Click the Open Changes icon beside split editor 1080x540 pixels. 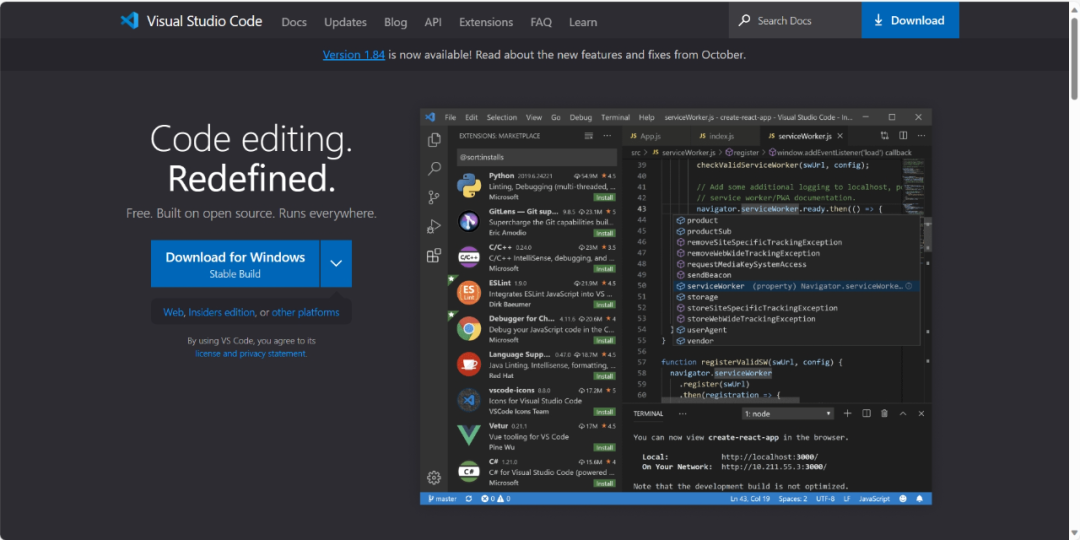(x=885, y=136)
